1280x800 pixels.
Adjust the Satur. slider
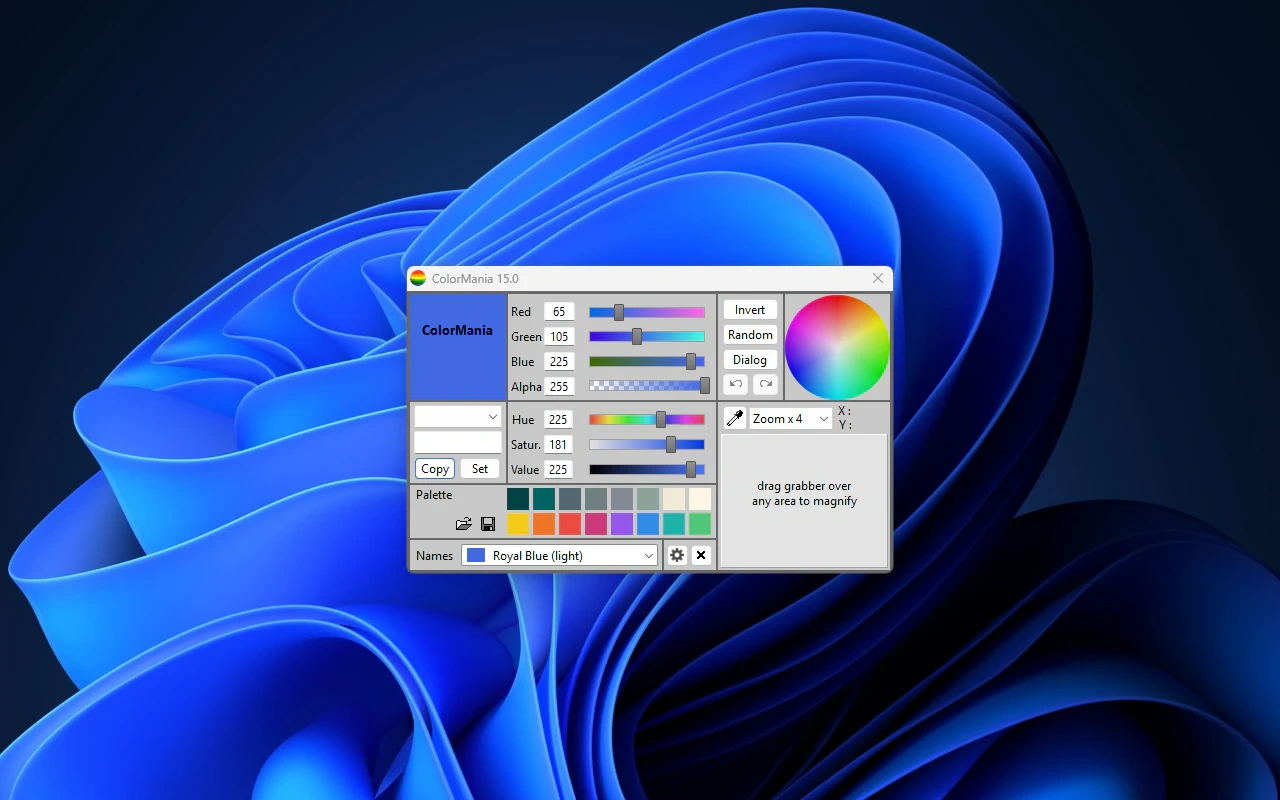(647, 444)
